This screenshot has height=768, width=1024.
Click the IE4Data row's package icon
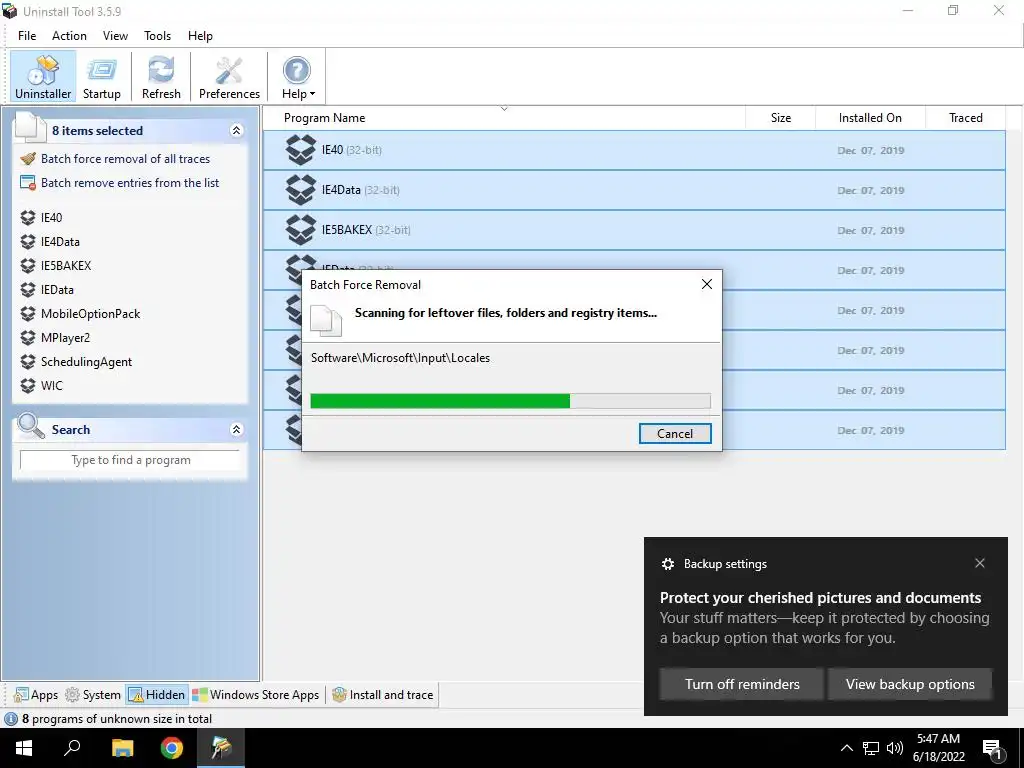coord(300,190)
